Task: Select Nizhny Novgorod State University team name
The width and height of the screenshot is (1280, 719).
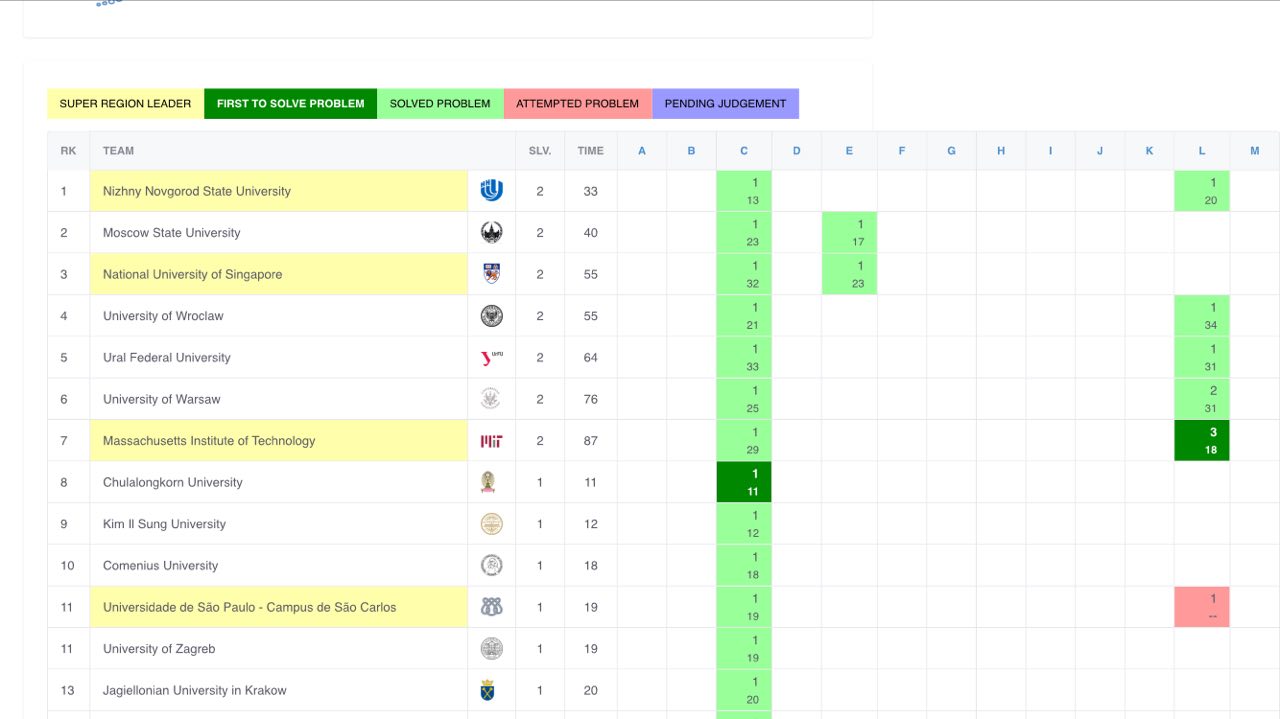Action: (x=197, y=191)
